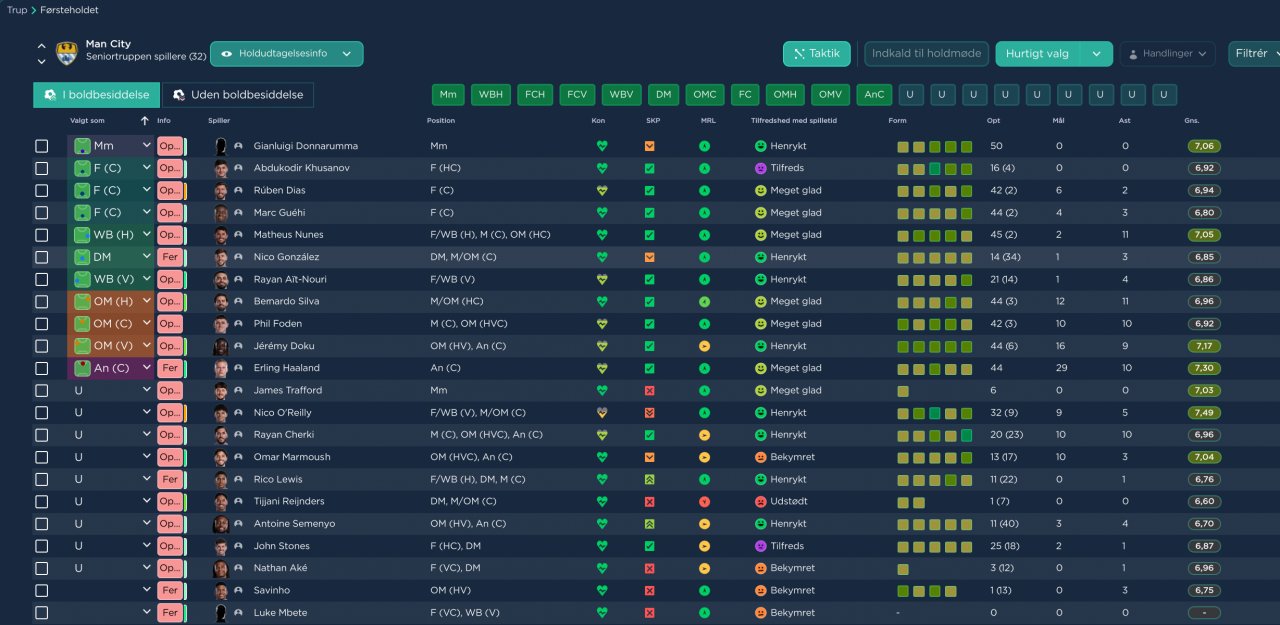Image resolution: width=1280 pixels, height=625 pixels.
Task: Click the Man City club badge
Action: [67, 53]
